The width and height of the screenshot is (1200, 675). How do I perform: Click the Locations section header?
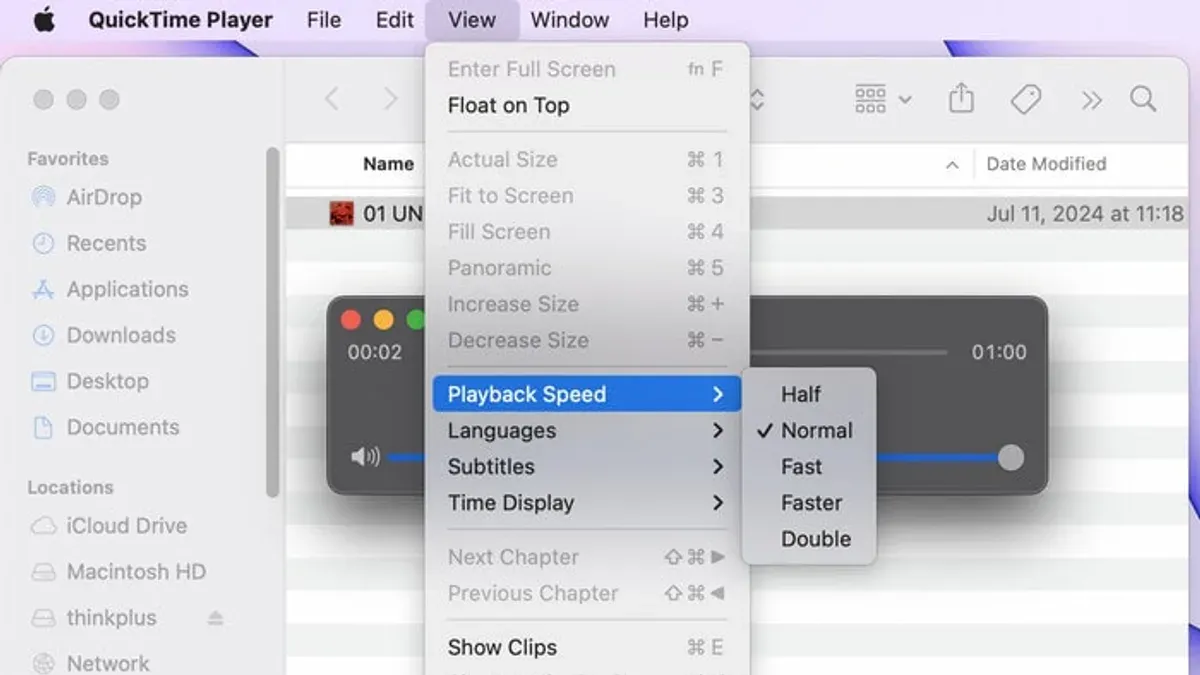70,488
